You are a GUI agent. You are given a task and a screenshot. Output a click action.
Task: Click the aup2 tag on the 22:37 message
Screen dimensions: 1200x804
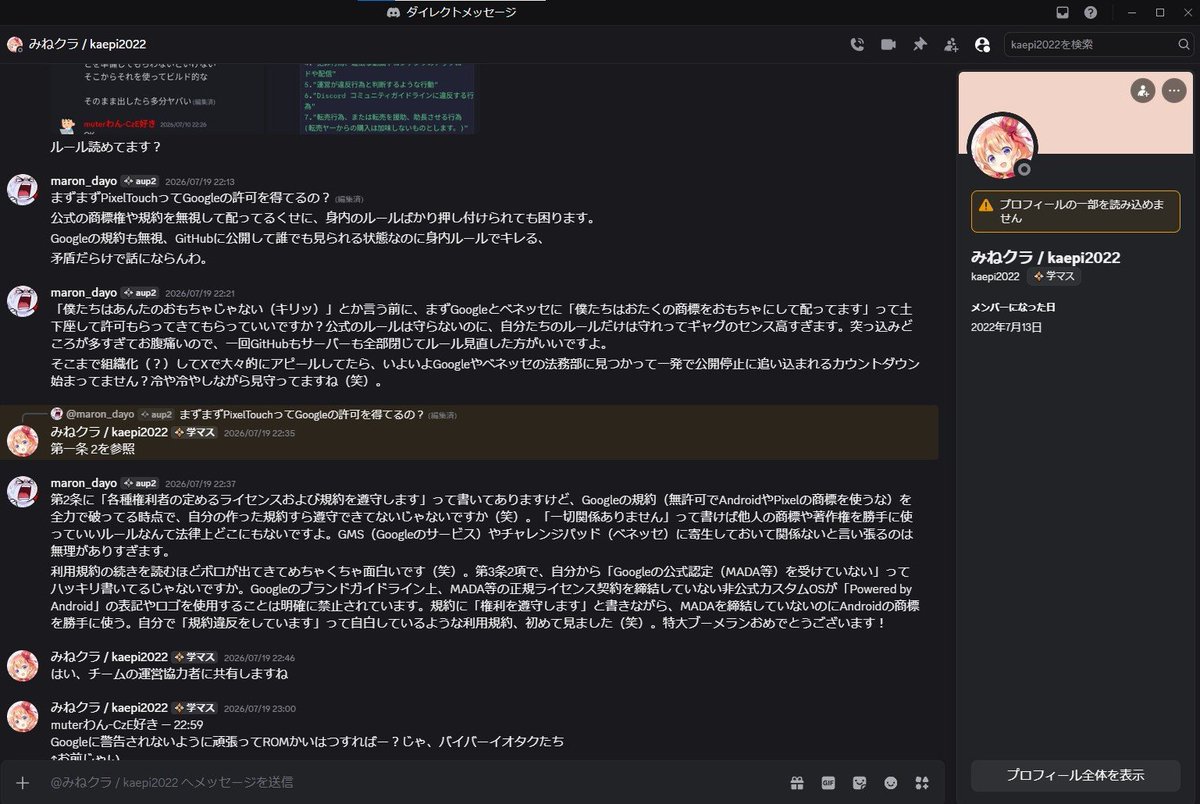click(140, 483)
